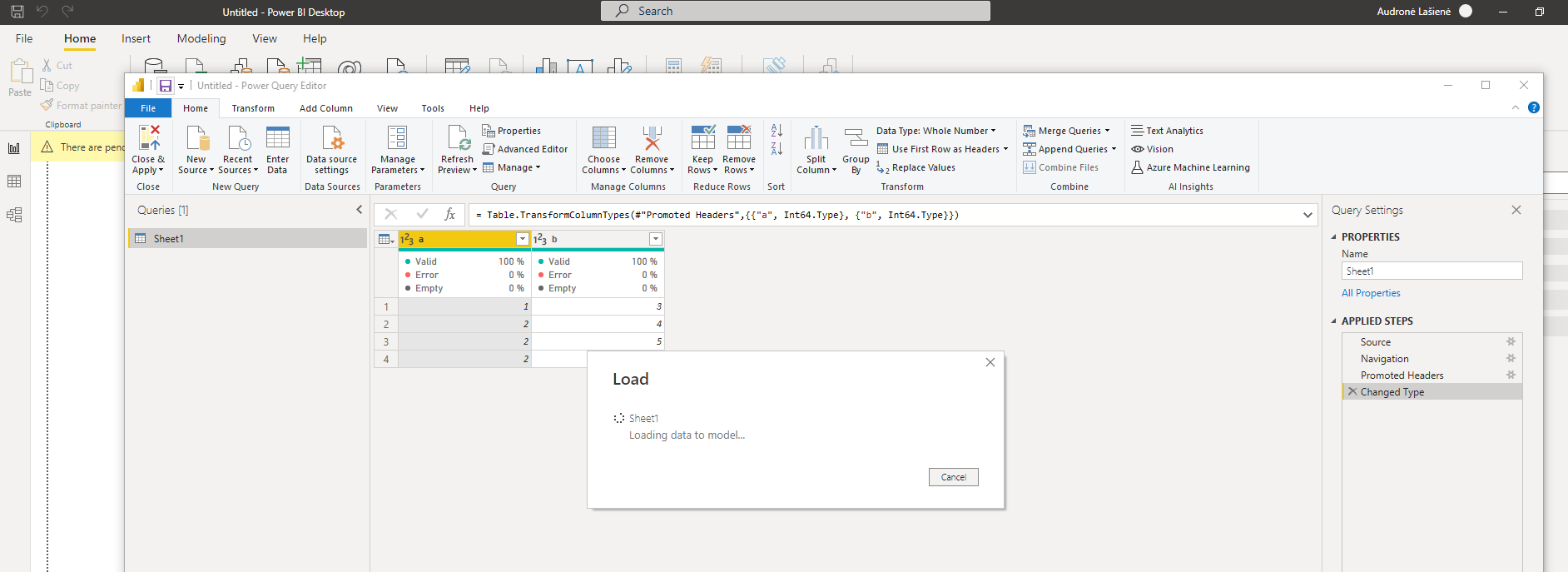Click the formula bar fx icon
Viewport: 1568px width, 572px height.
pos(449,215)
